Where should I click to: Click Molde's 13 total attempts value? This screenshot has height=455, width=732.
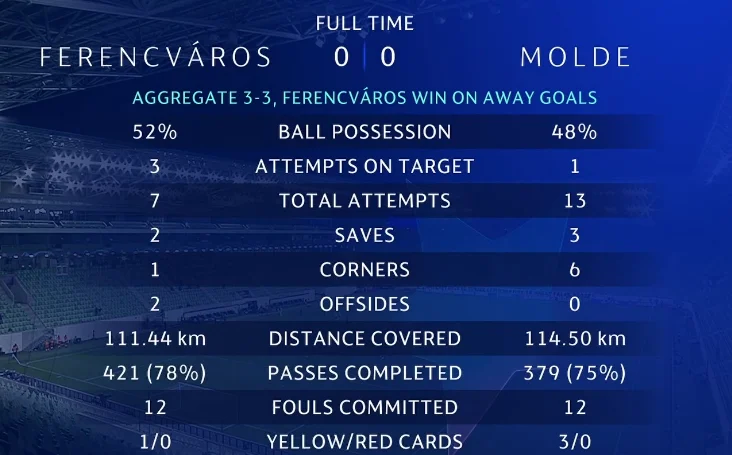[575, 201]
